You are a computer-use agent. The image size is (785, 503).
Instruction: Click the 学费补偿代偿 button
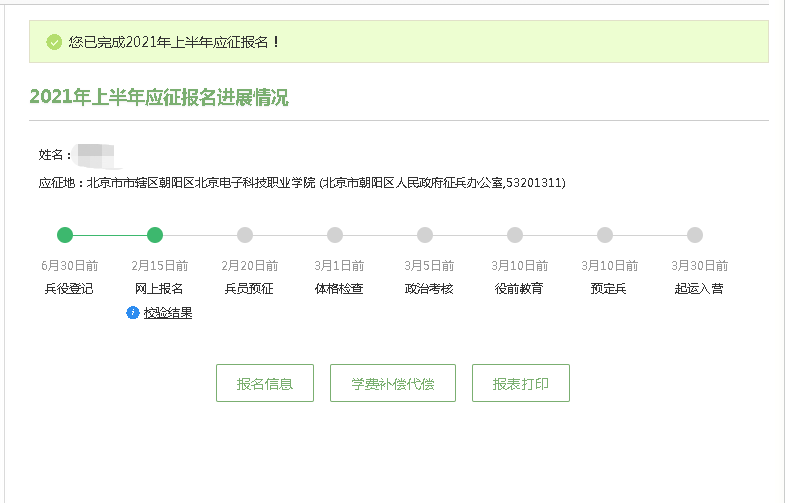coord(393,383)
